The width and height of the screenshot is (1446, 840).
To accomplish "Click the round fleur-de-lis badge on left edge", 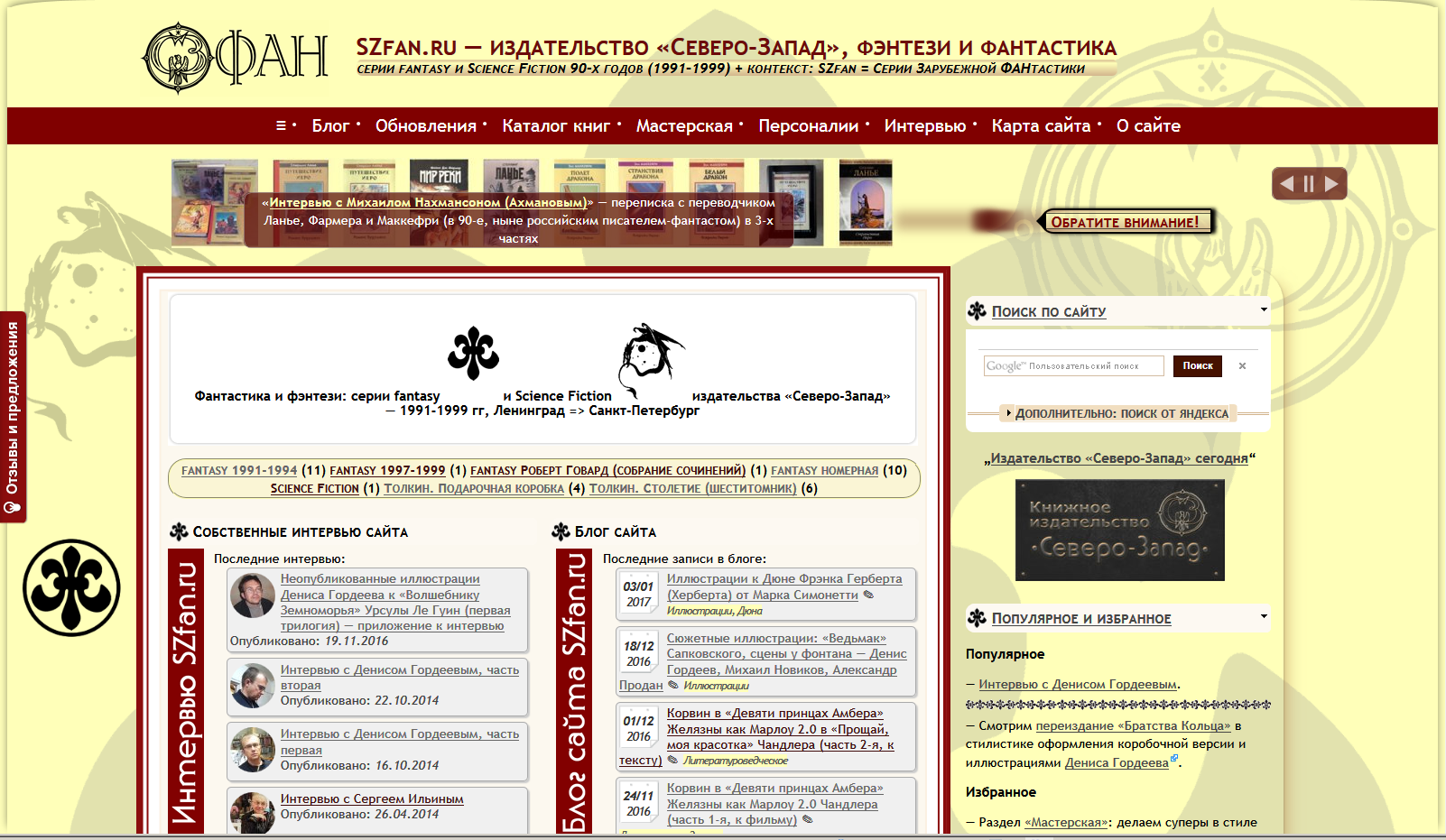I will [71, 588].
